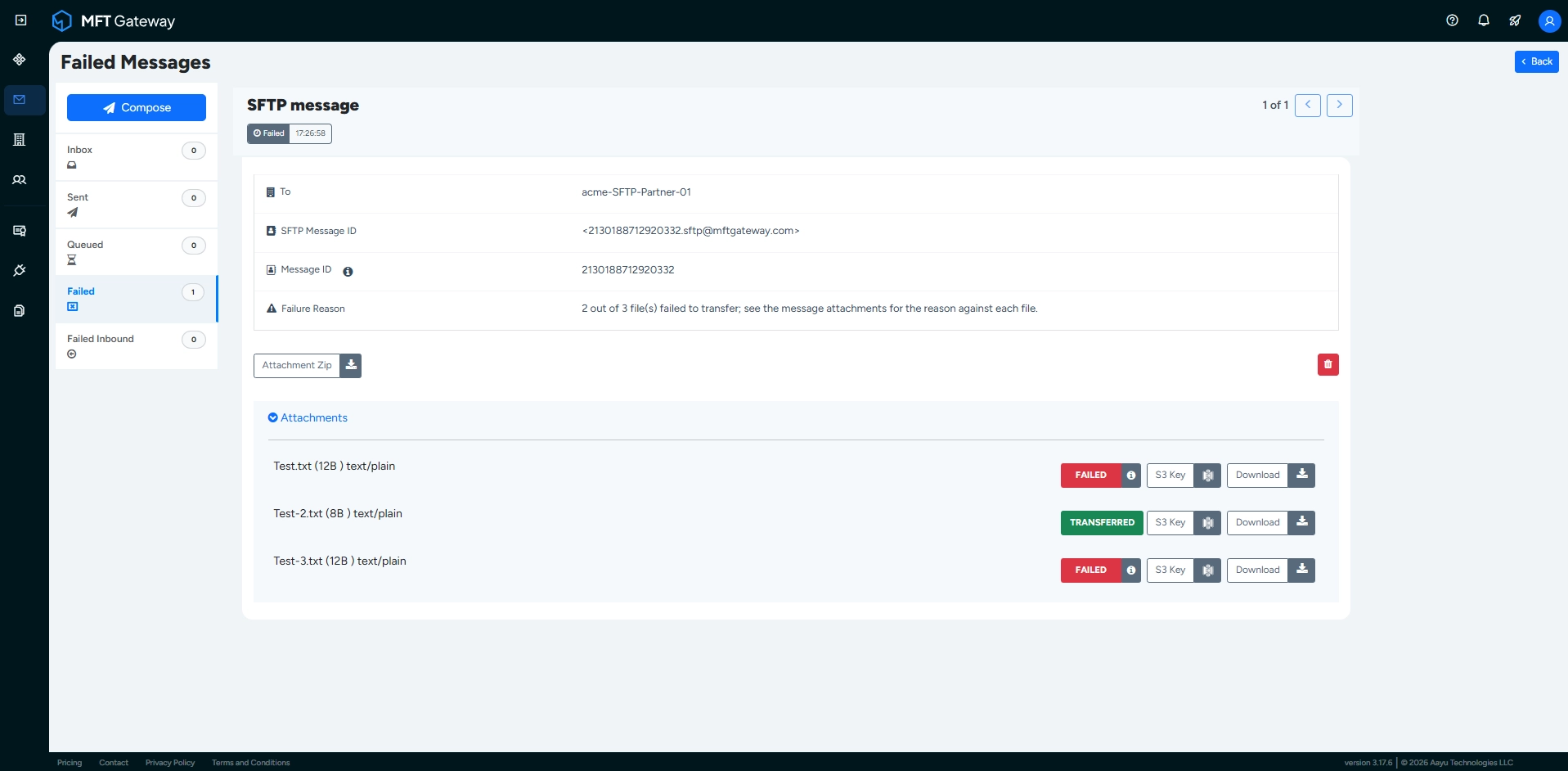Go to next message arrow

tap(1339, 105)
